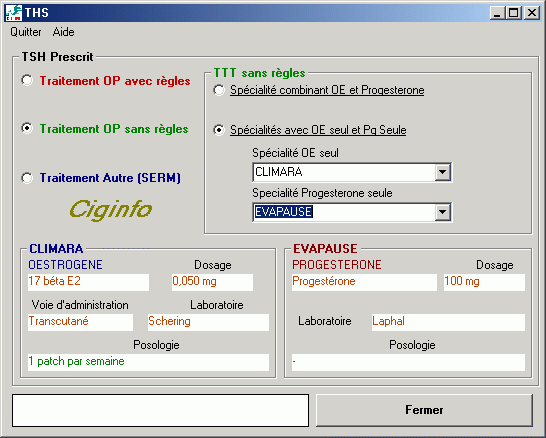Viewport: 546px width, 438px height.
Task: Open the Aide menu
Action: pos(63,32)
